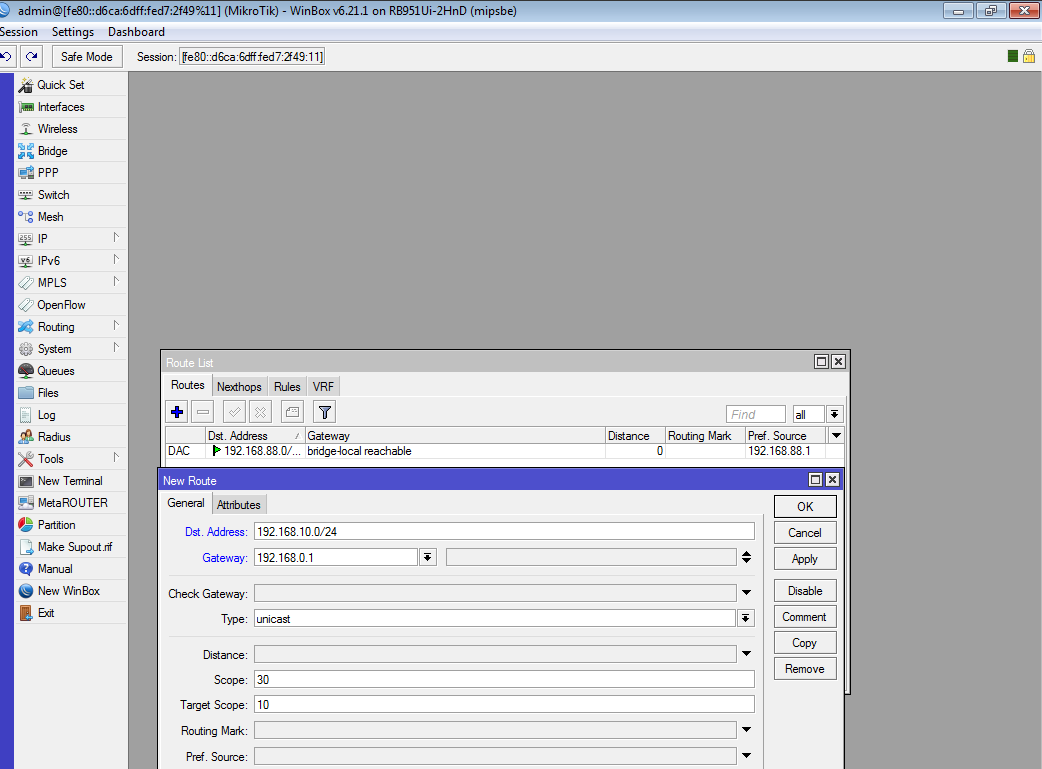Click the Comment button in New Route
1042x769 pixels.
[805, 617]
